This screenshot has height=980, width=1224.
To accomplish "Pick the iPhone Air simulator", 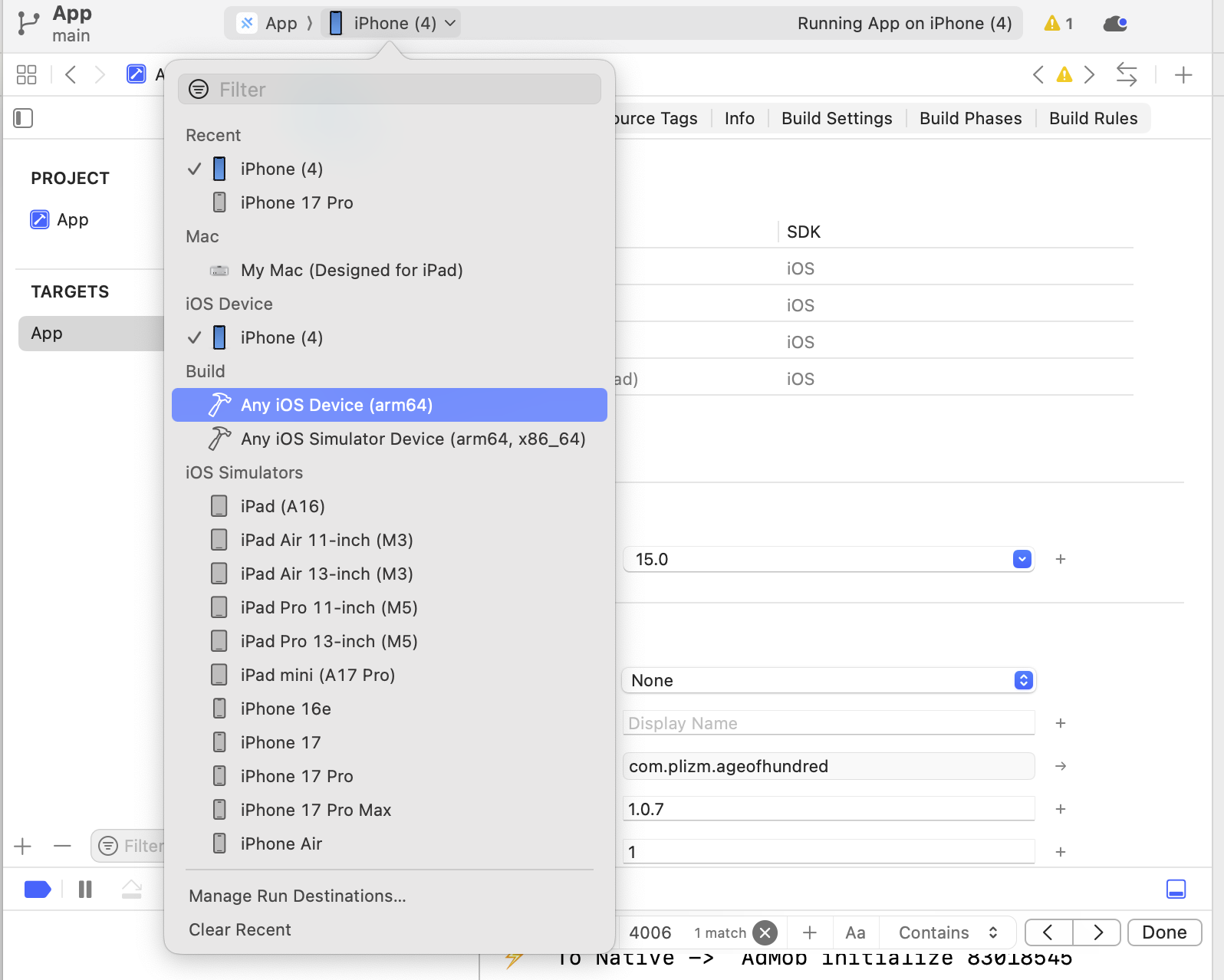I will click(x=390, y=844).
